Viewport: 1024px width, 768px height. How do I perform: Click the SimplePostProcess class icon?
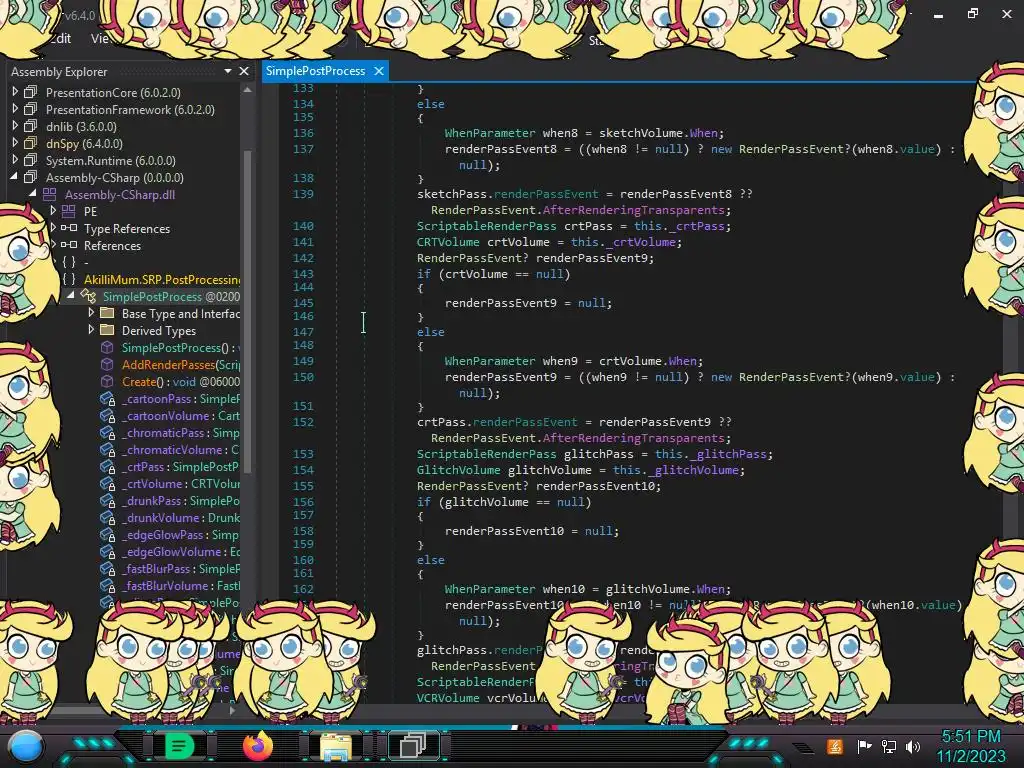pos(88,296)
